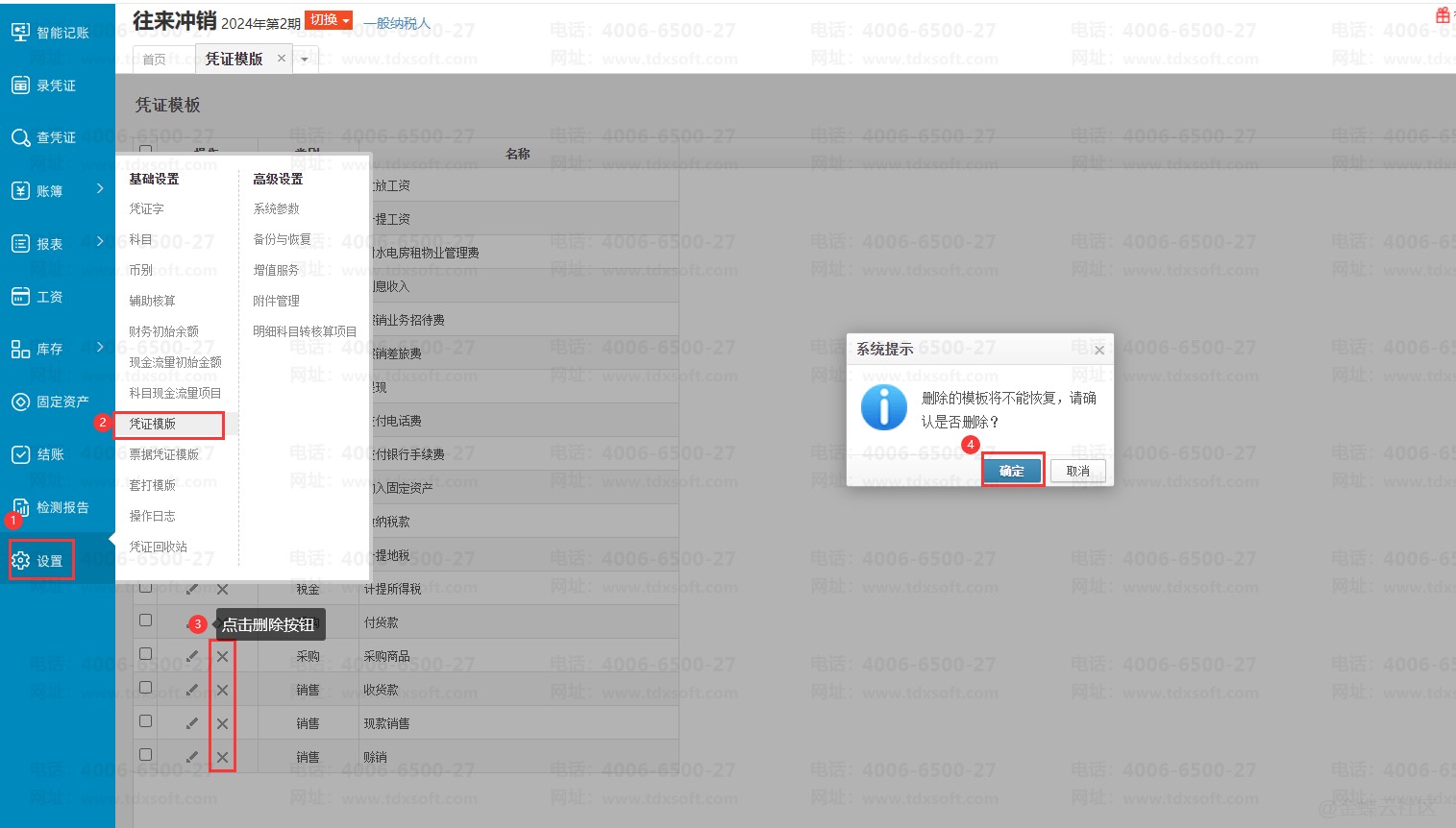Open the red 切换 period dropdown

tap(329, 20)
